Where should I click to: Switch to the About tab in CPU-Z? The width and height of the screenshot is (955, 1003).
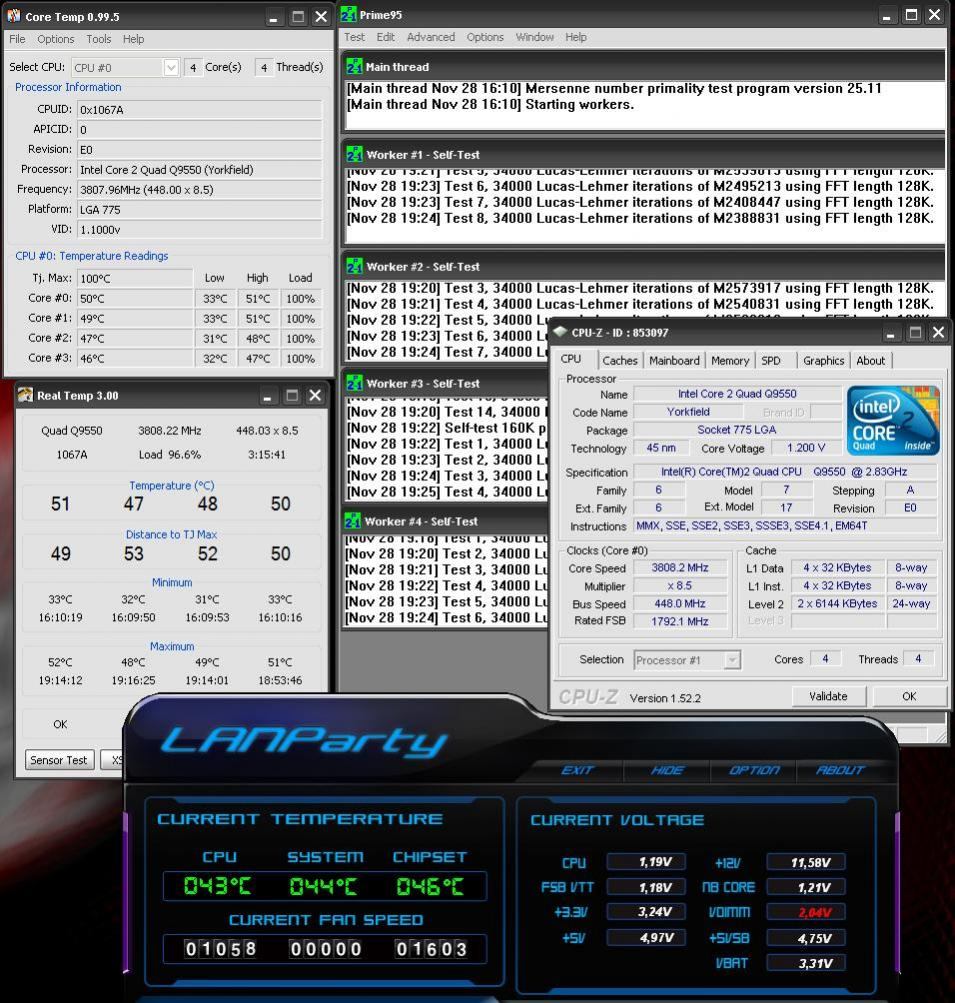(x=871, y=361)
